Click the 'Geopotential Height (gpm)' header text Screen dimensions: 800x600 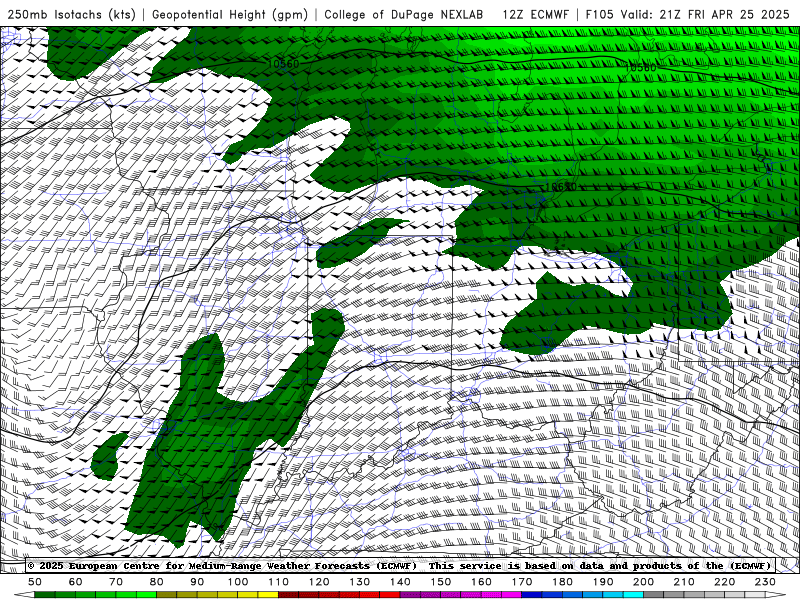click(230, 14)
